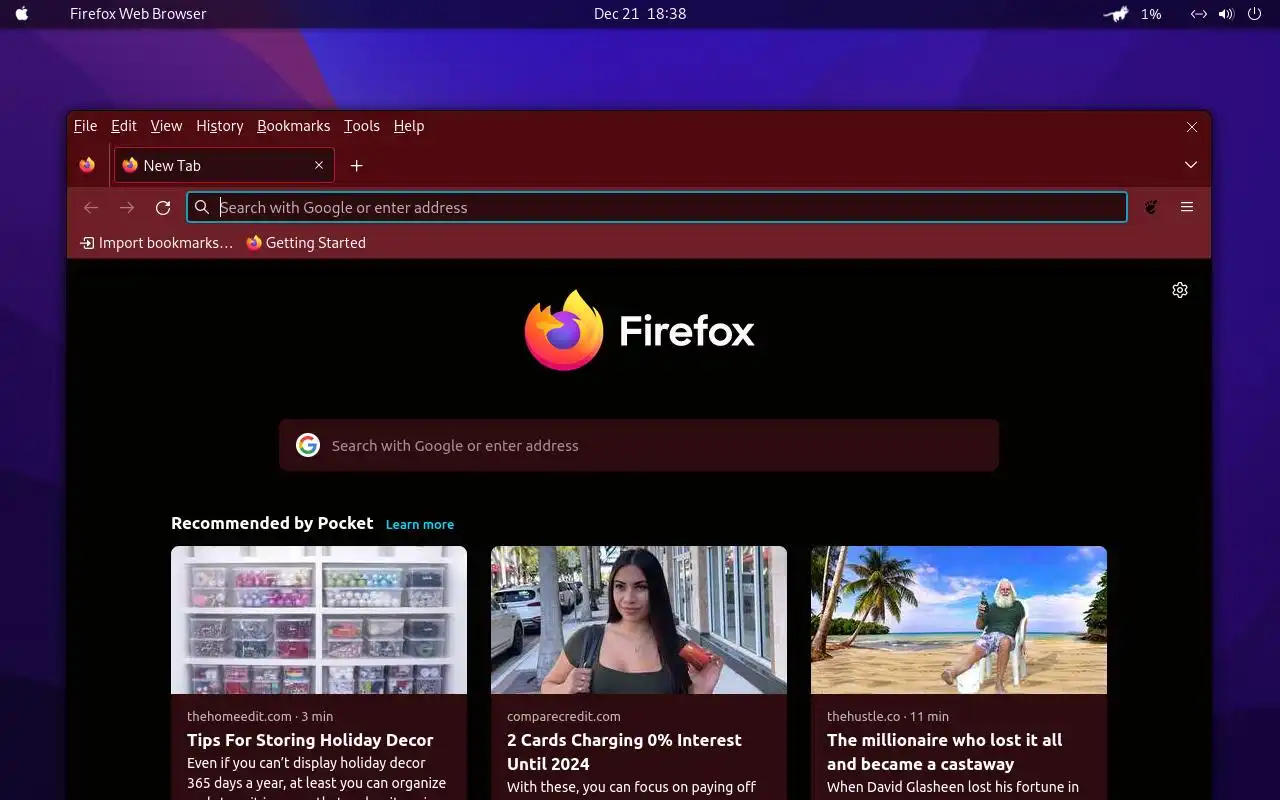Open the network connection status icon
The width and height of the screenshot is (1280, 800).
(x=1198, y=14)
